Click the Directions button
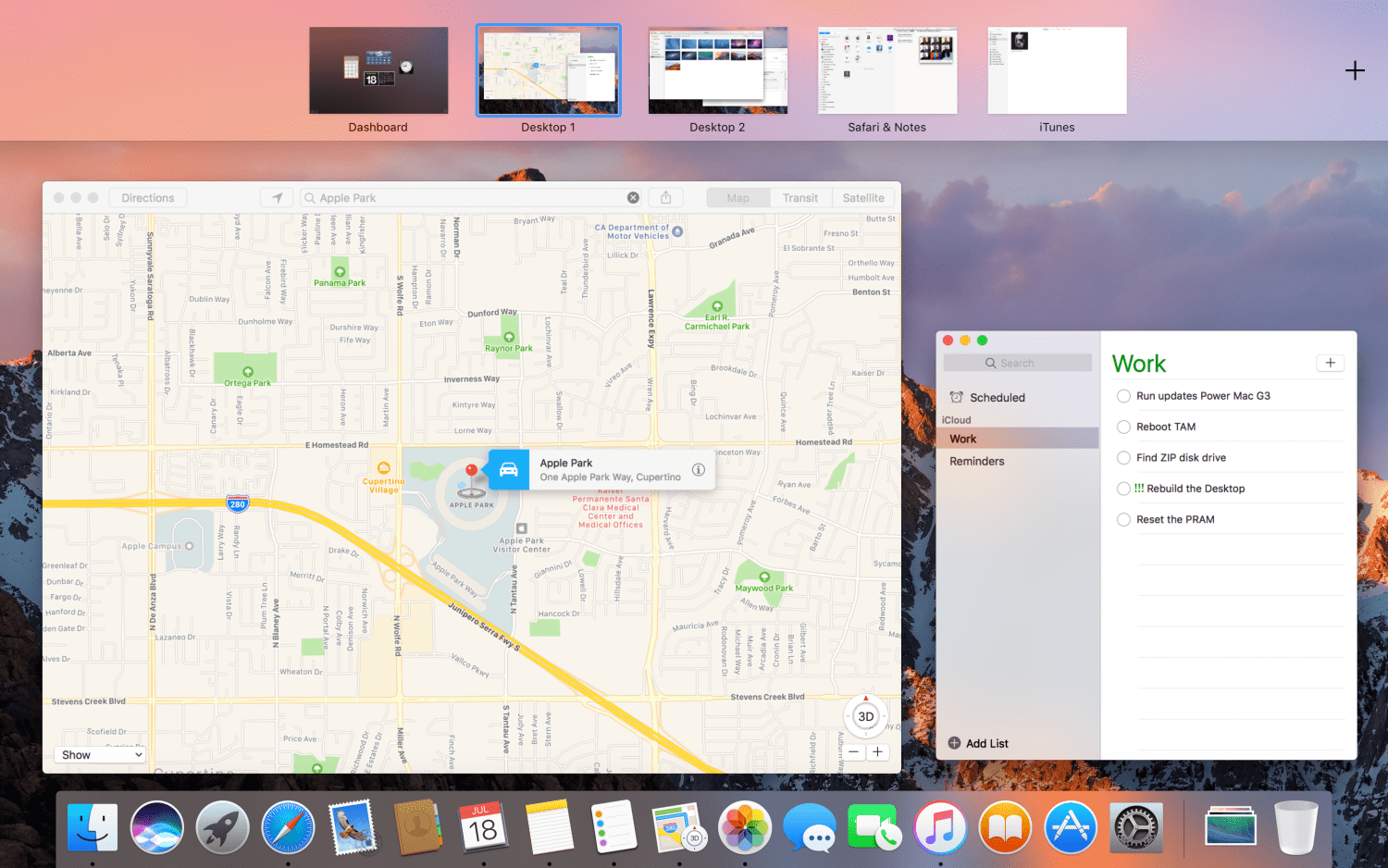This screenshot has width=1388, height=868. [148, 198]
